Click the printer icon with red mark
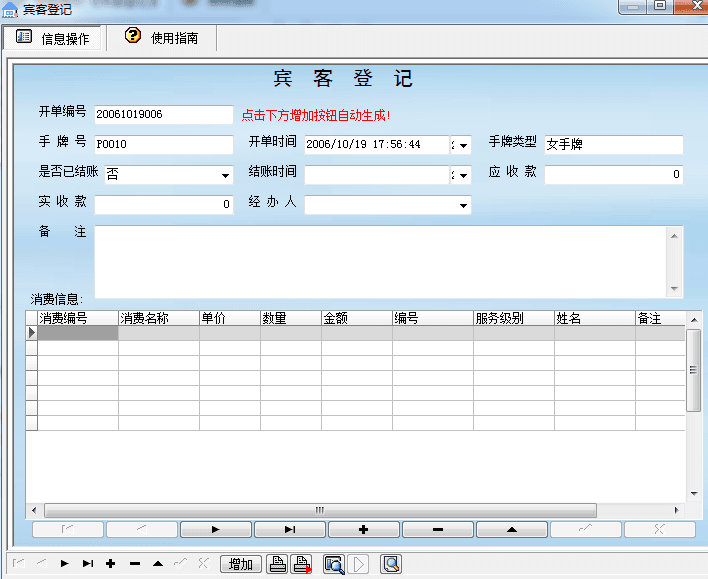The image size is (708, 579). [x=301, y=564]
